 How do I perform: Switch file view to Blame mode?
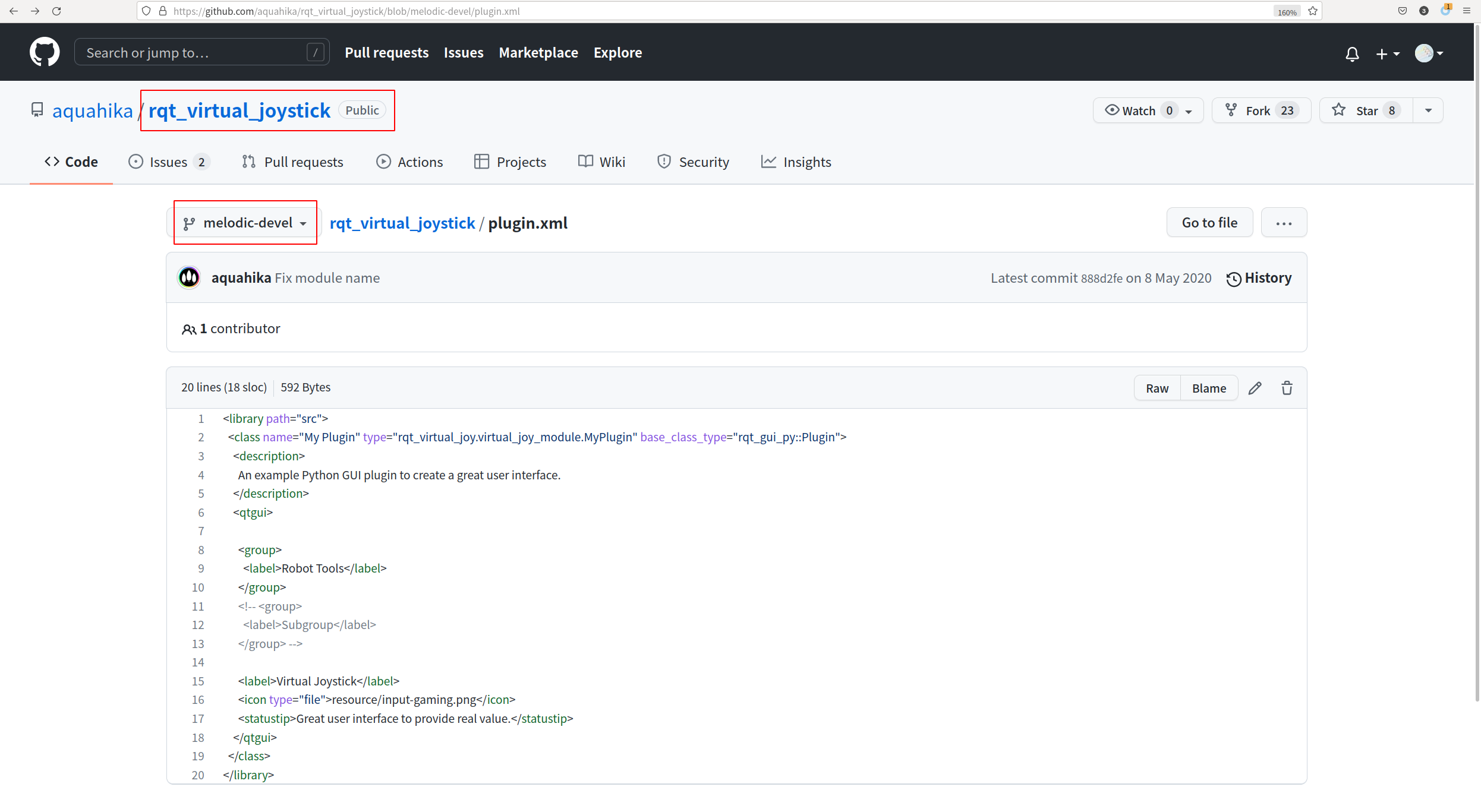tap(1209, 387)
